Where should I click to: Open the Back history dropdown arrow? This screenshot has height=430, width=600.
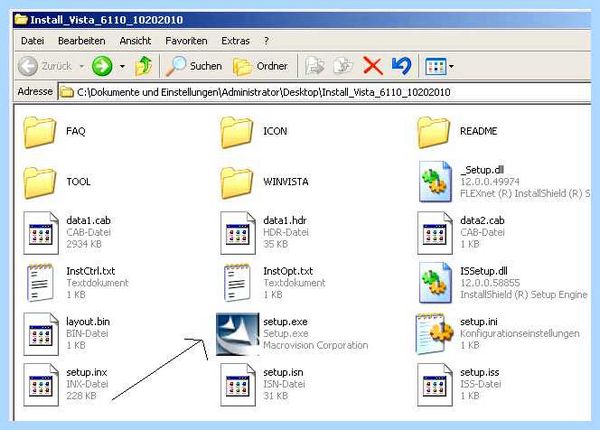point(82,67)
